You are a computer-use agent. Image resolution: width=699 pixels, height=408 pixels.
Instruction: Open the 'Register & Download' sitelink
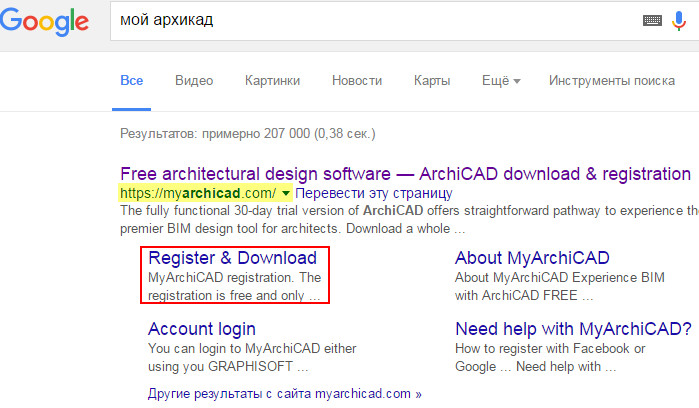[232, 258]
